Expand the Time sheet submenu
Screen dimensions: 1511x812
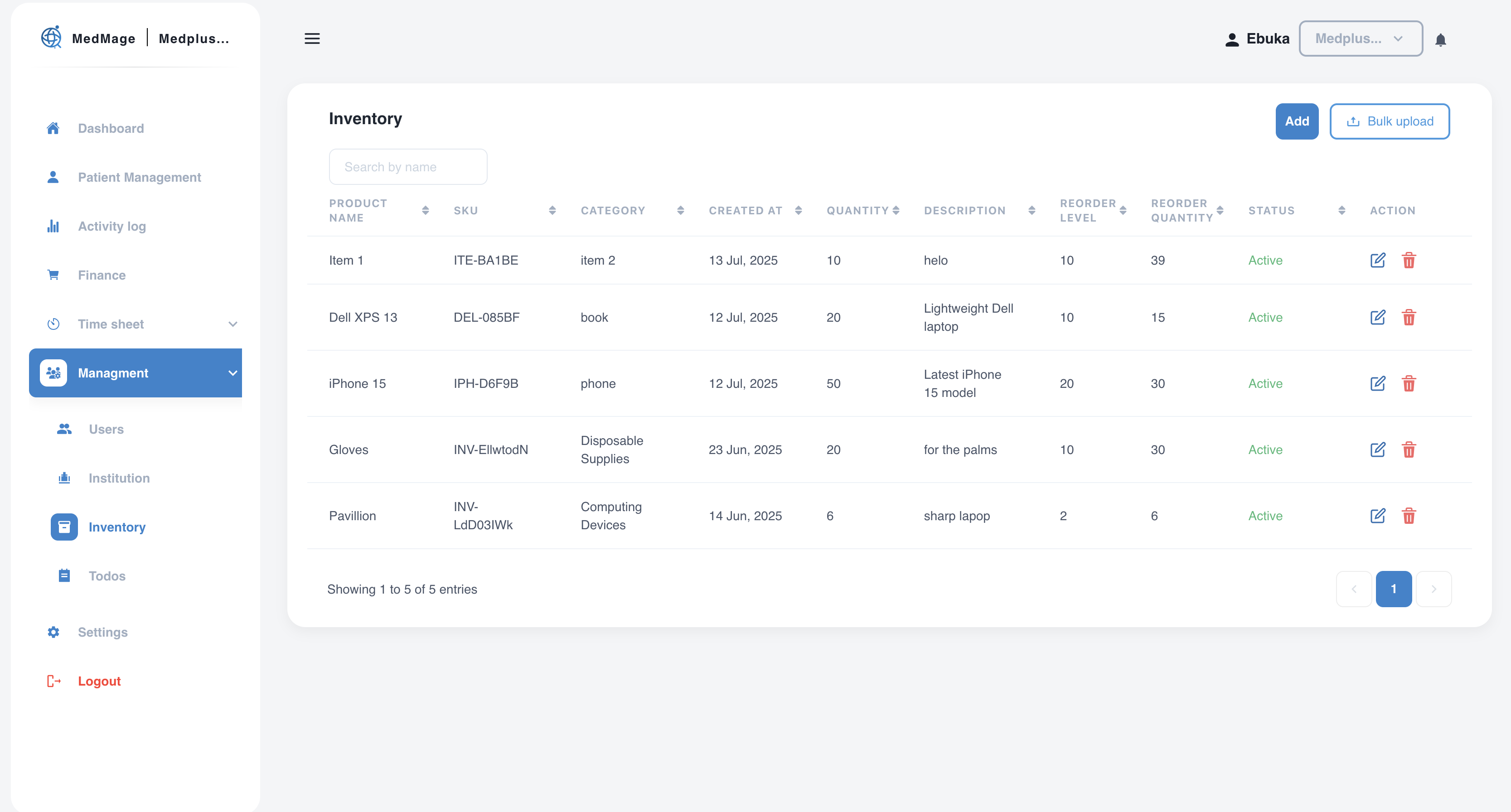[x=232, y=324]
